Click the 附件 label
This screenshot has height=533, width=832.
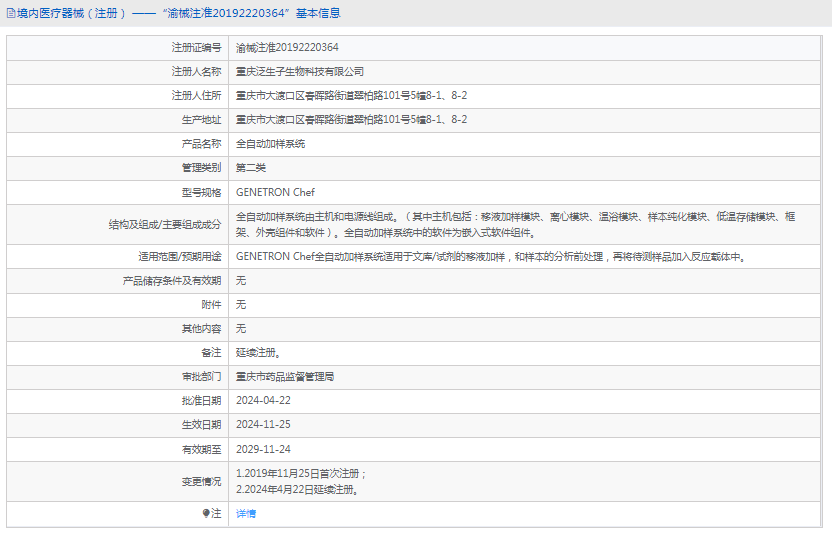(x=211, y=305)
